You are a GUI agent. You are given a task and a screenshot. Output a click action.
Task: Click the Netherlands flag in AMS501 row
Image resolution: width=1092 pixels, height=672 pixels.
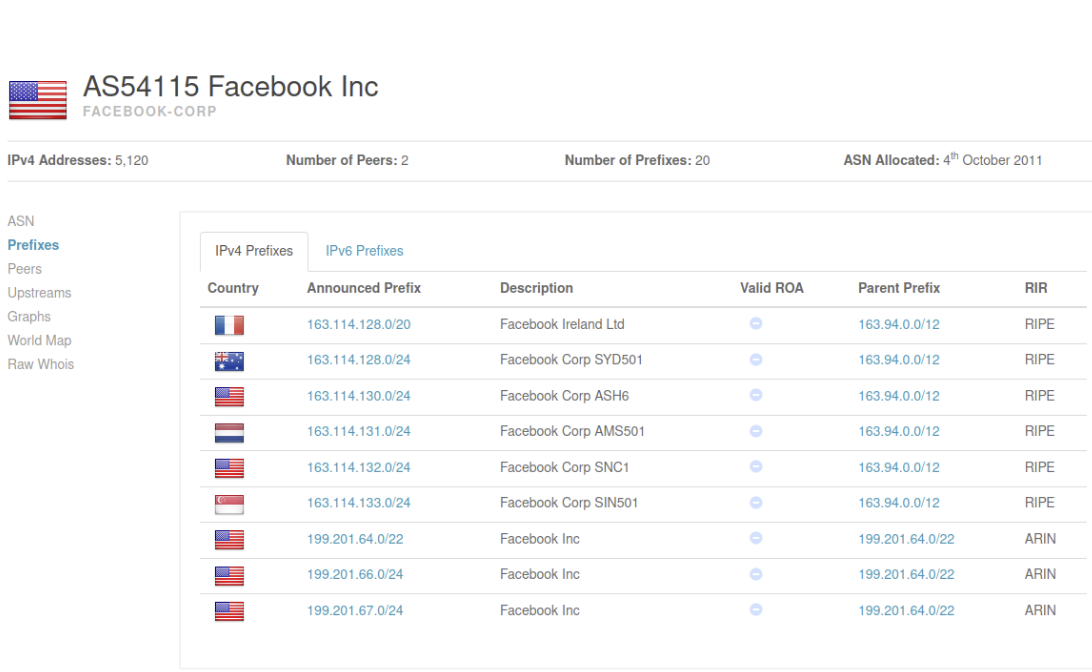point(229,432)
